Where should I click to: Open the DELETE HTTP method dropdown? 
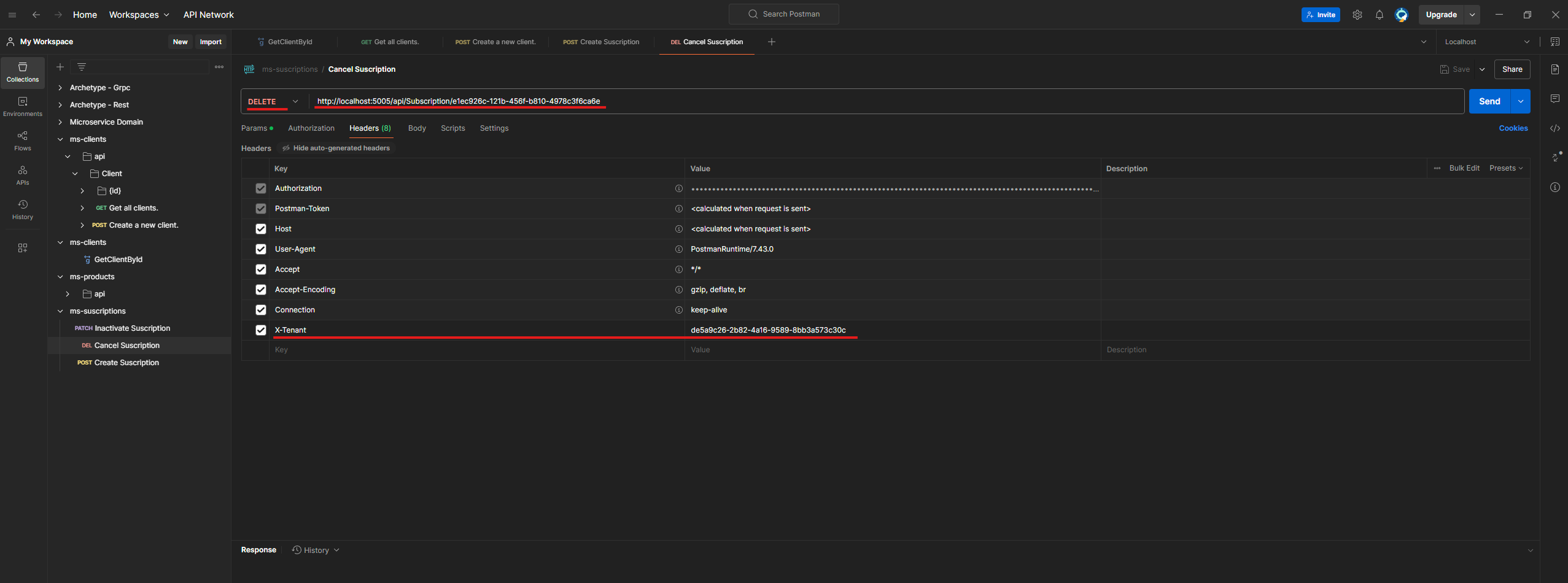[273, 101]
